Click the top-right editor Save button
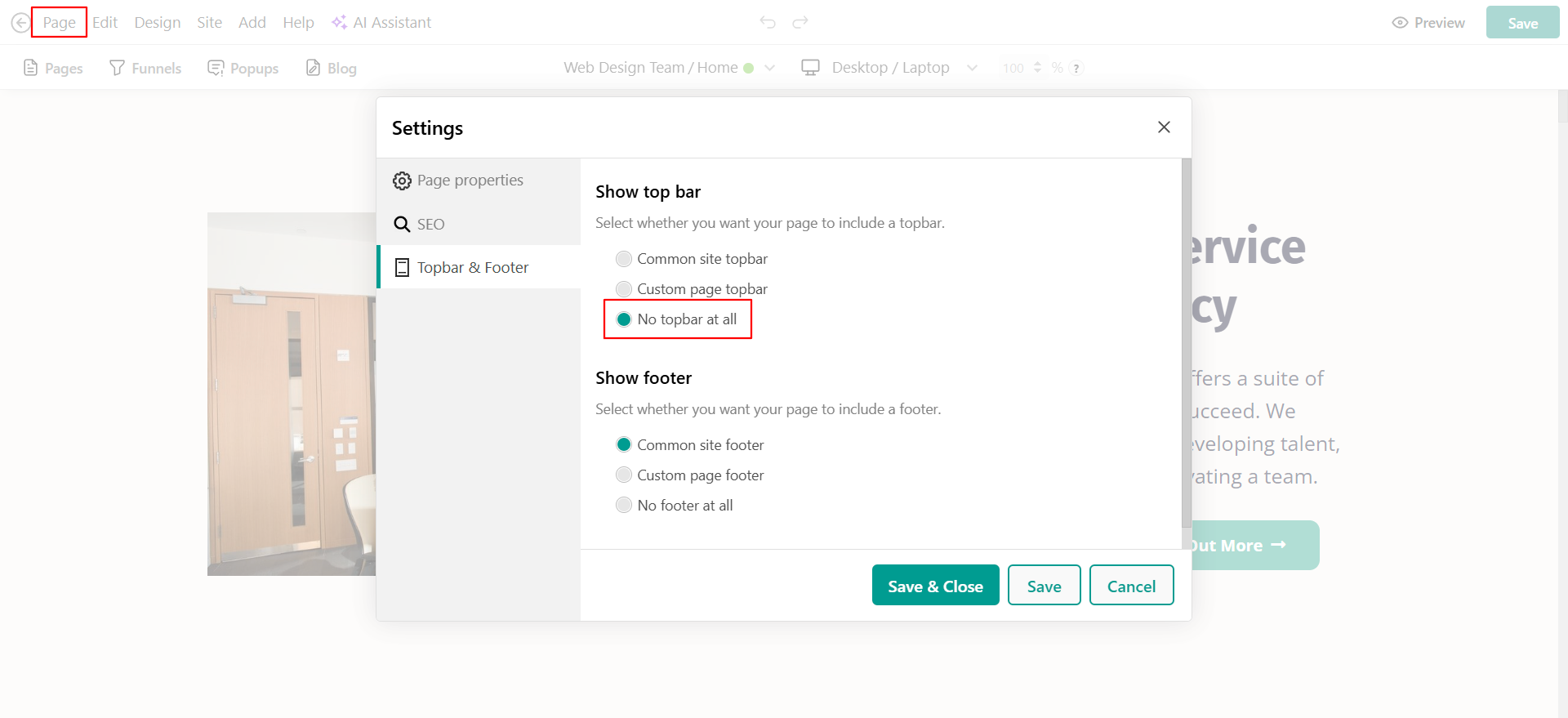Viewport: 1568px width, 718px height. [1523, 23]
